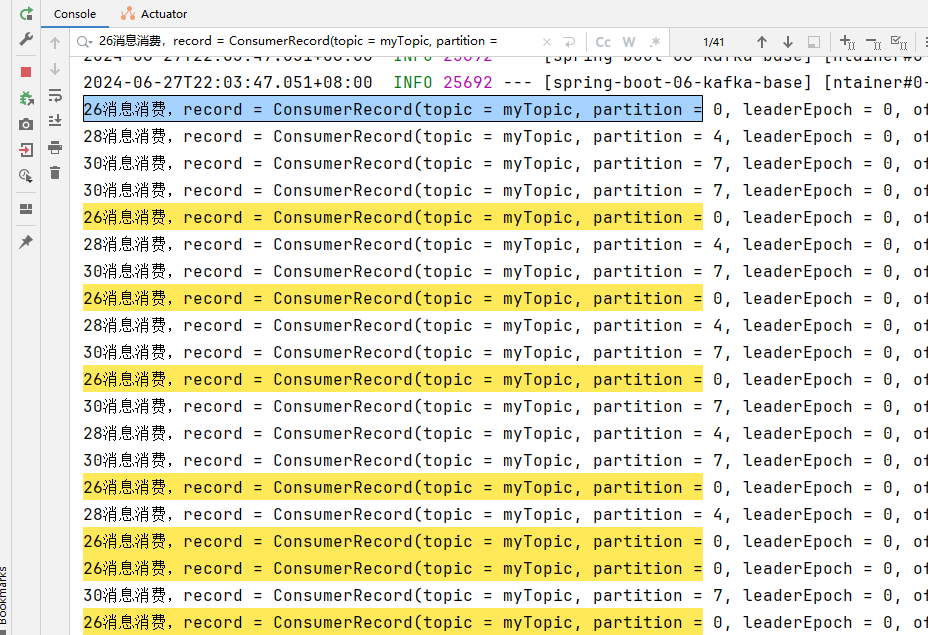Take a thread dump with the camera icon
This screenshot has height=635, width=928.
[x=26, y=124]
